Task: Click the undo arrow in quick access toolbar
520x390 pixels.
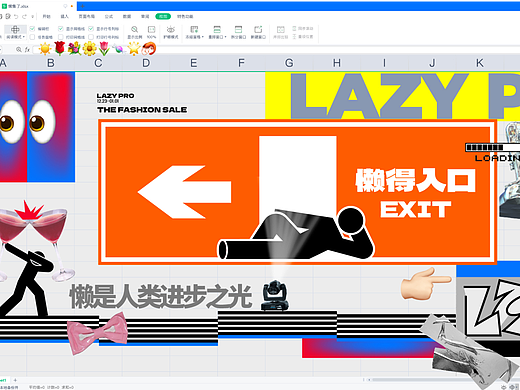Action: click(16, 16)
